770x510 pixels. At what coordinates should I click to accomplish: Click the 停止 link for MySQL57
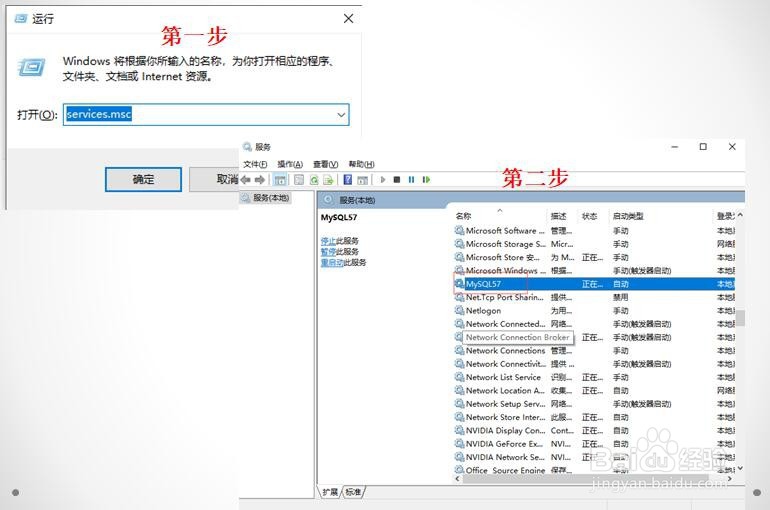tap(328, 241)
